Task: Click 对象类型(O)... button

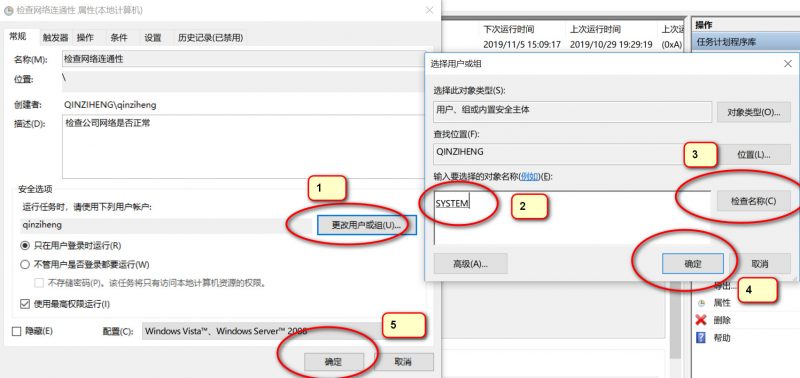Action: click(754, 112)
